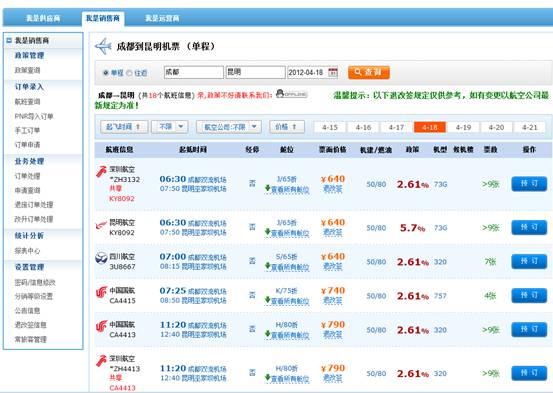Click Sichuan Airlines logo for flight 3U8667
Image resolution: width=553 pixels, height=393 pixels.
101,258
